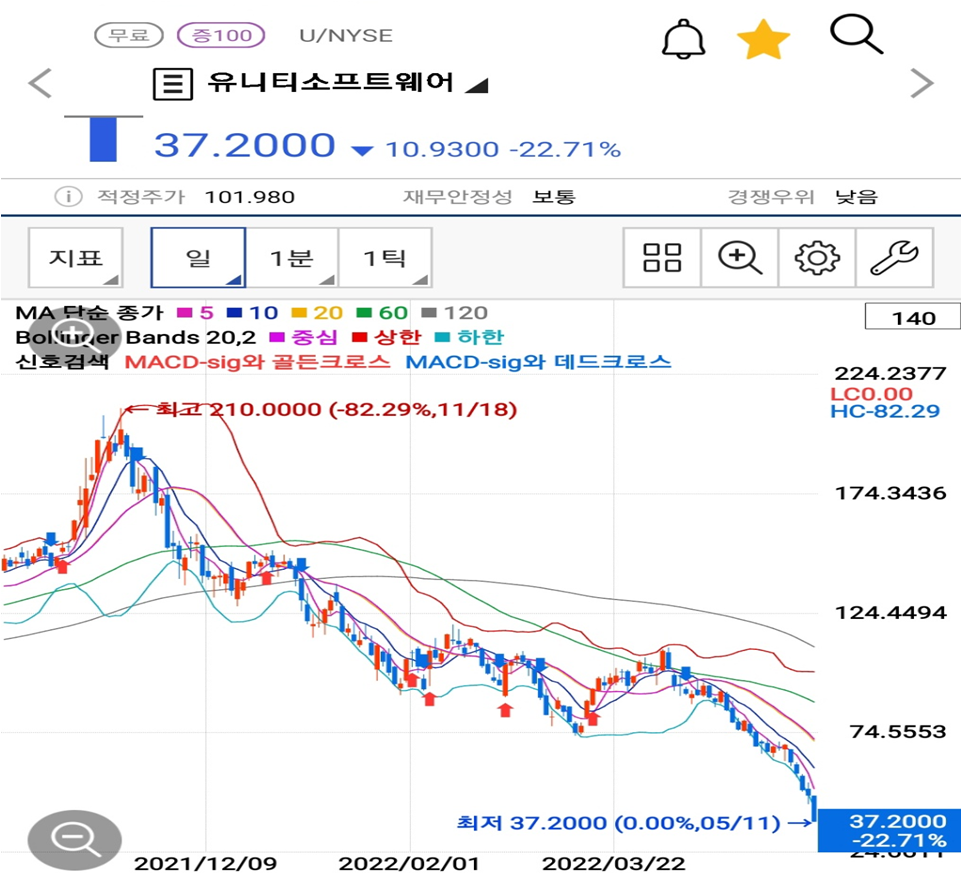Select MACD-sig와 데드크로스 signal label
Screen dimensions: 962x874
coord(539,362)
